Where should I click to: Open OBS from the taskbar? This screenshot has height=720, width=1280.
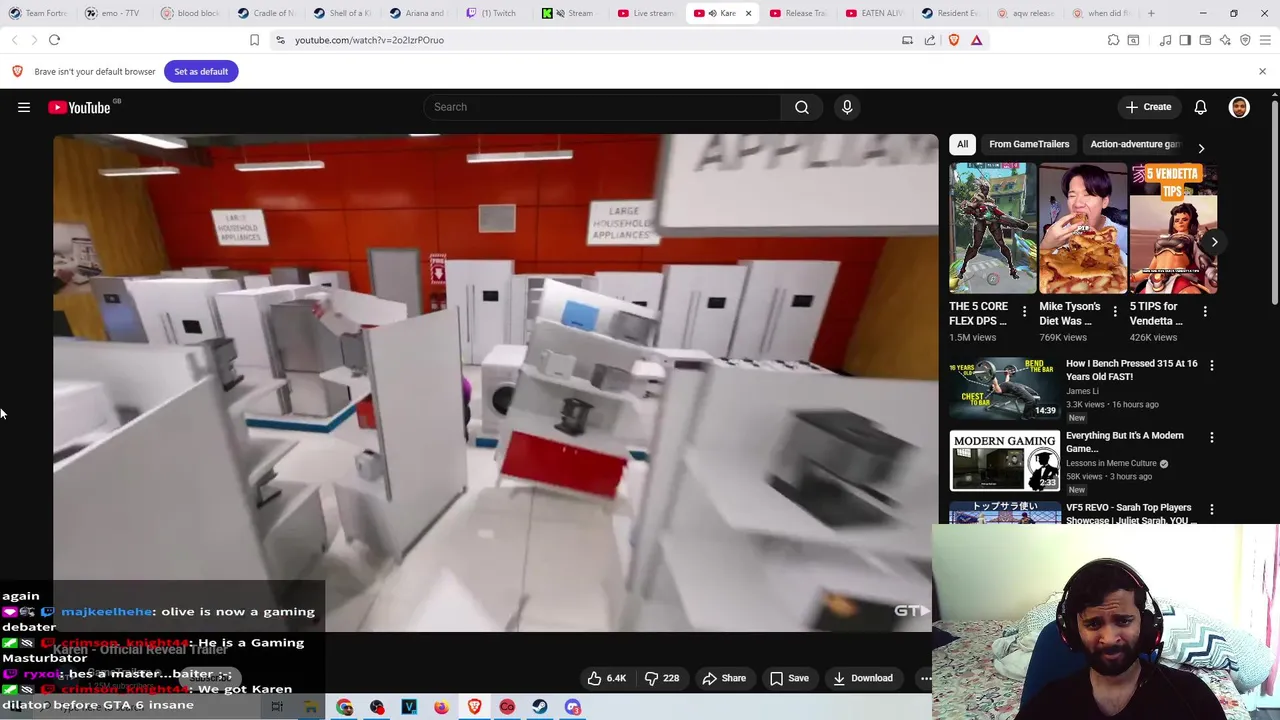pos(377,707)
